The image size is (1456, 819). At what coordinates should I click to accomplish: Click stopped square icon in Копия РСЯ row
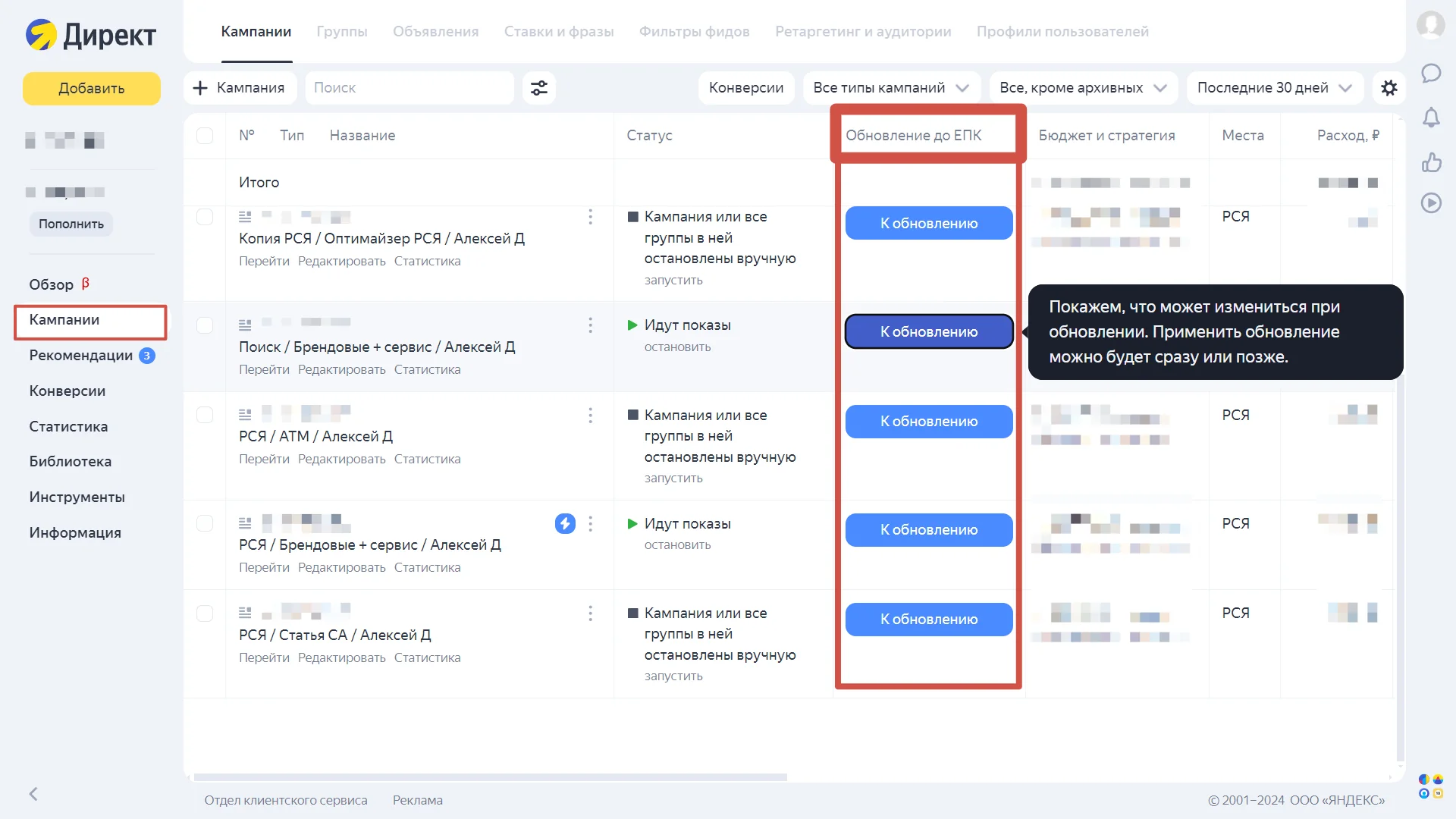coord(633,217)
